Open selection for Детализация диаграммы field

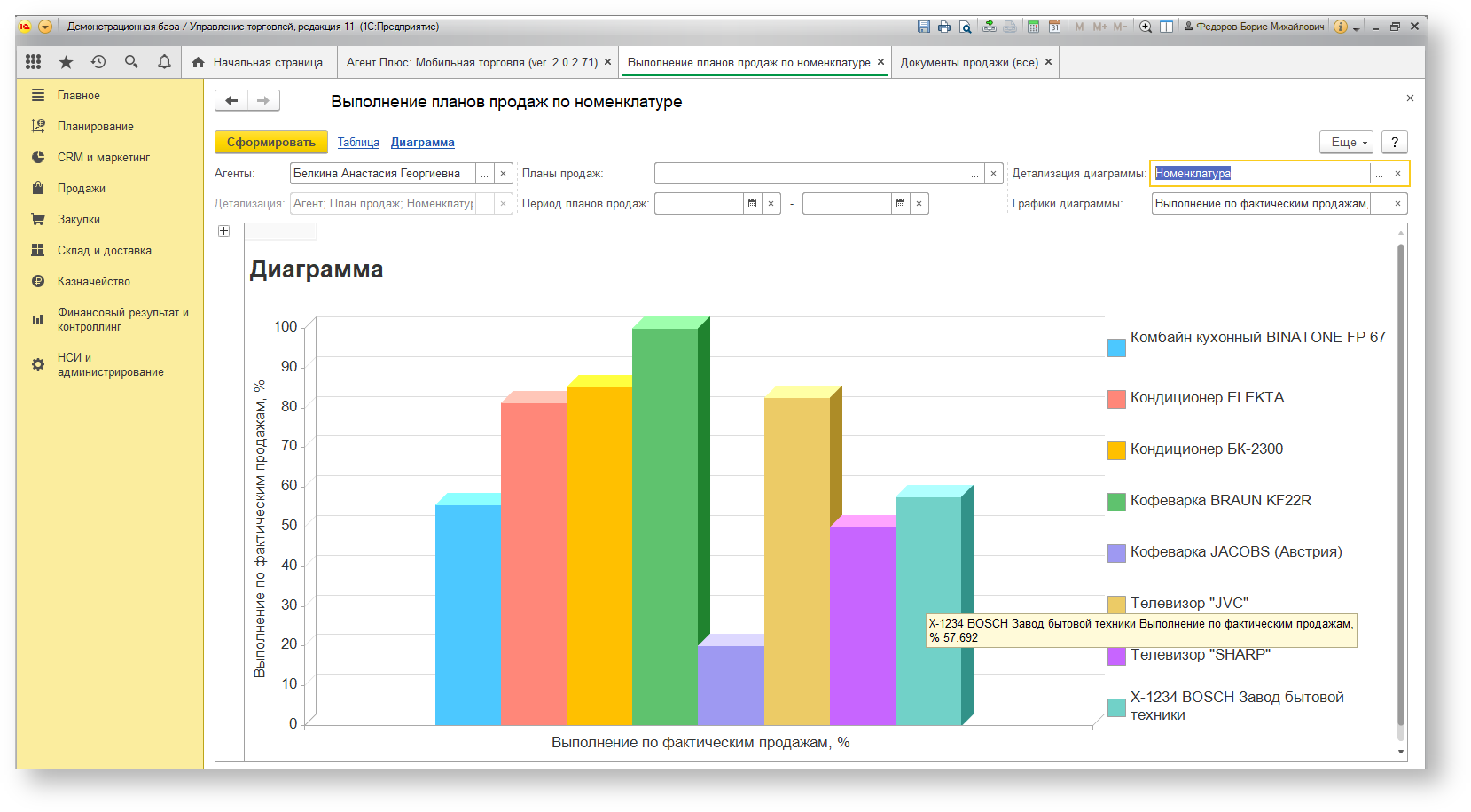pos(1379,174)
